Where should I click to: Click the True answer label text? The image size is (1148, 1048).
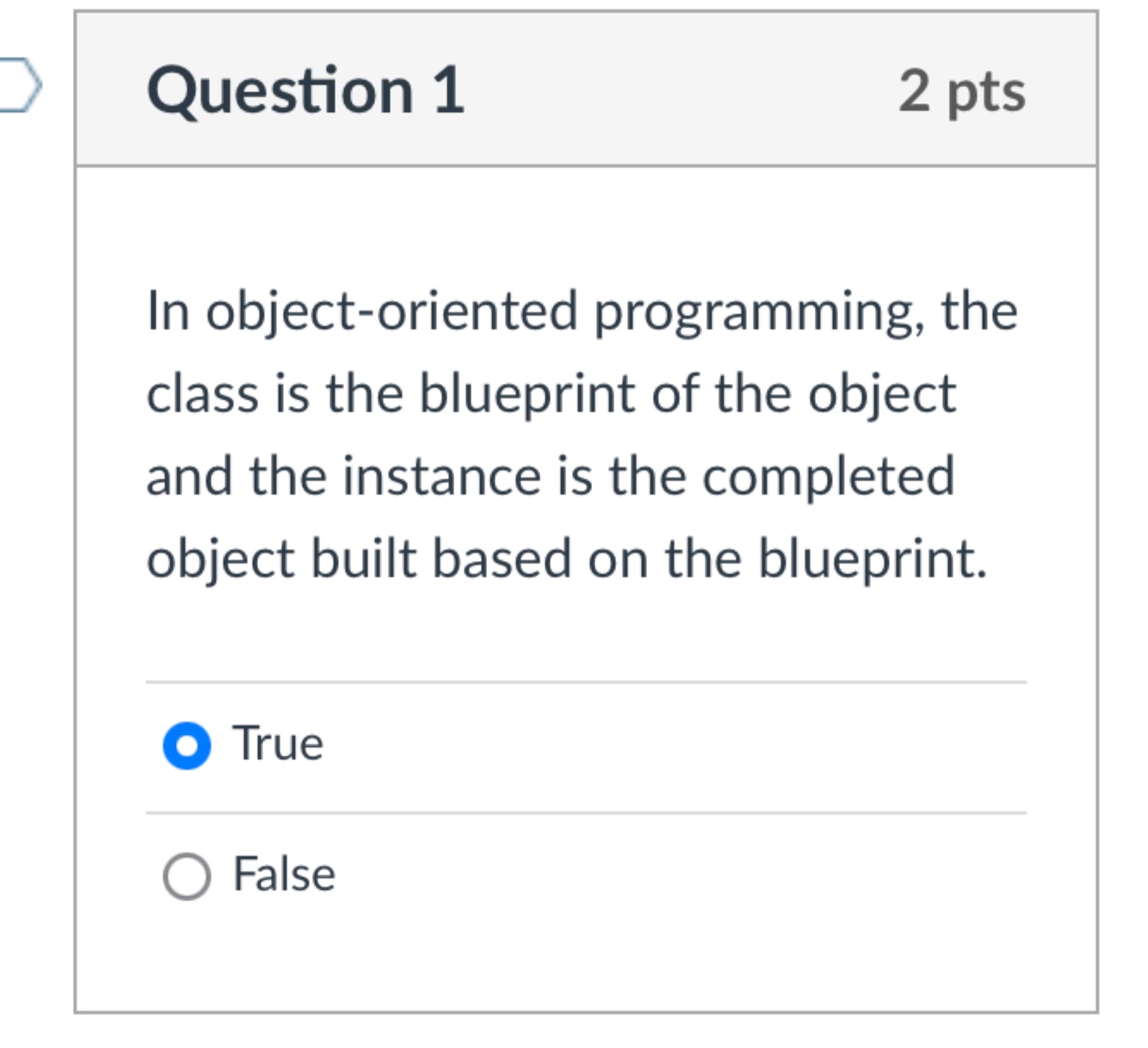click(276, 742)
